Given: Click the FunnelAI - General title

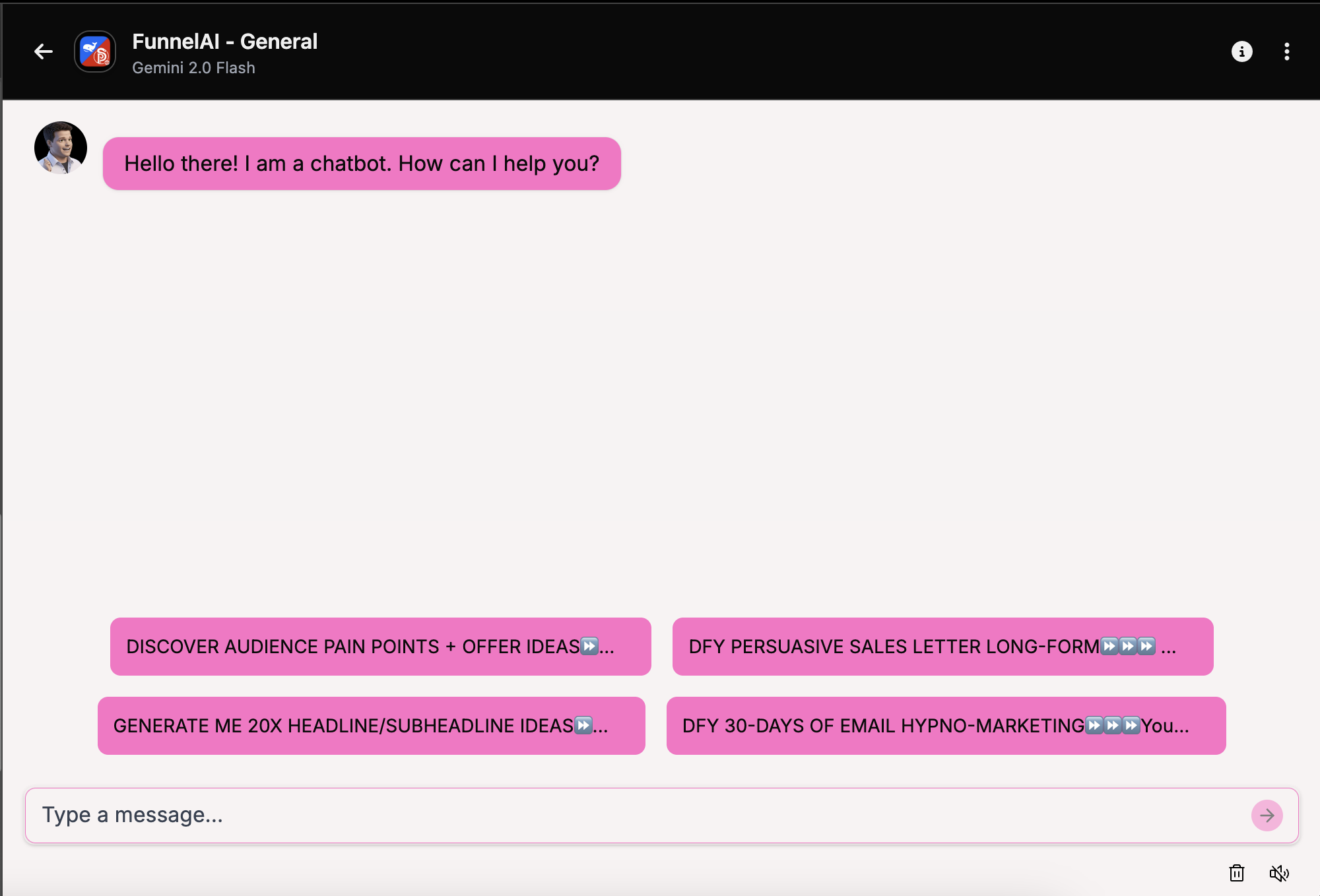Looking at the screenshot, I should 224,42.
